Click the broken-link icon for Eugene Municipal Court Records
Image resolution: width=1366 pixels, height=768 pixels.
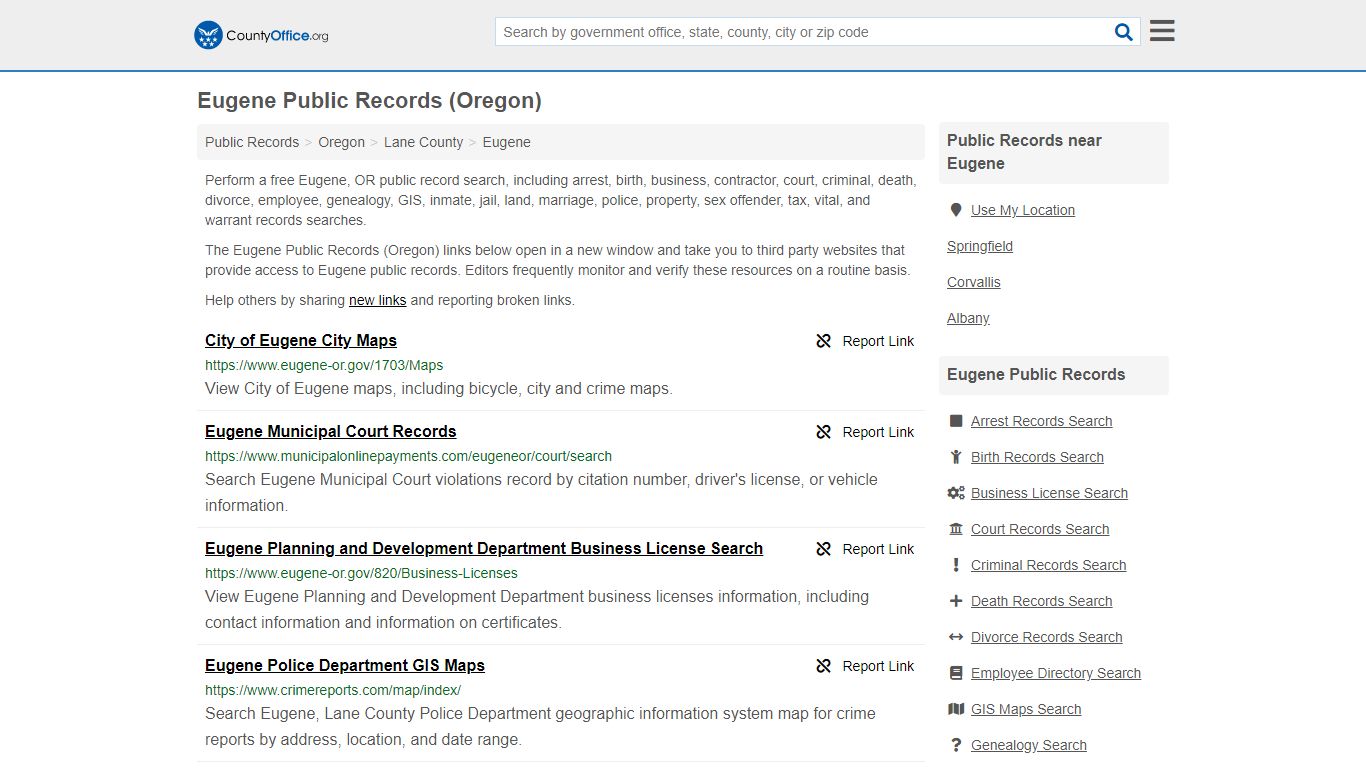pyautogui.click(x=824, y=432)
